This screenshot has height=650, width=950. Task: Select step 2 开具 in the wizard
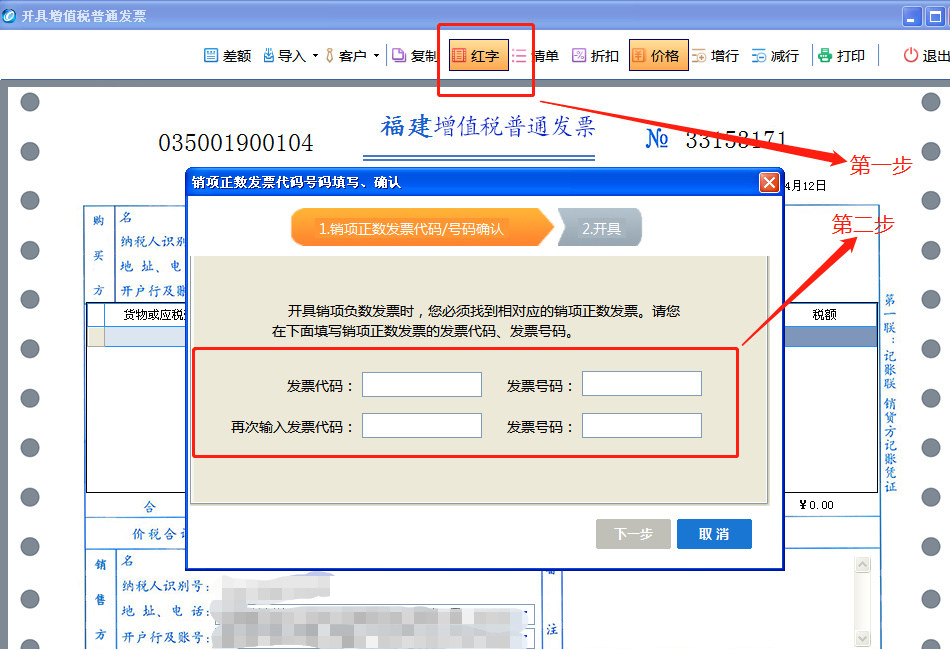pos(602,229)
